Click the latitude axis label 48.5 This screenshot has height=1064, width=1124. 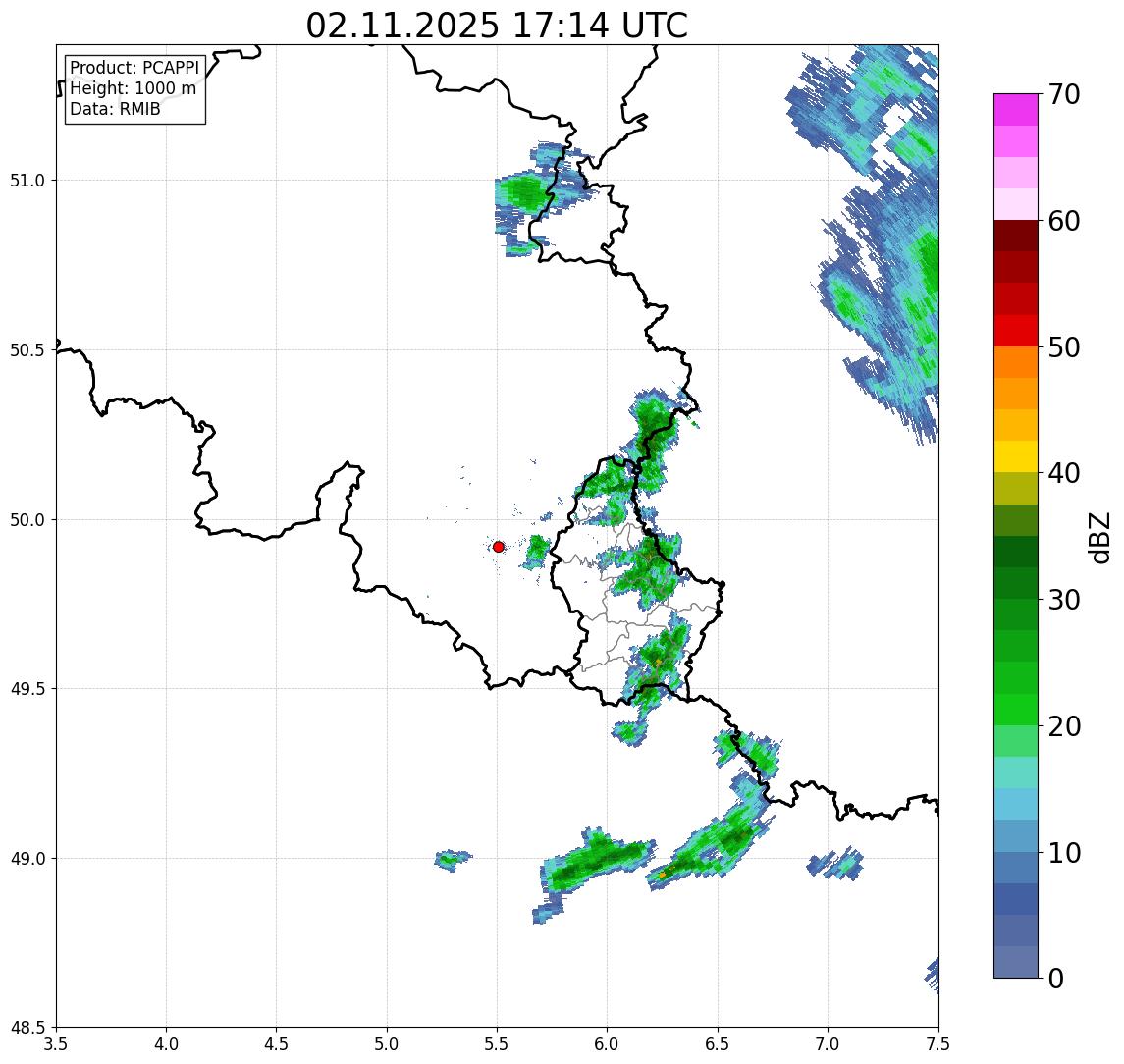tap(27, 1028)
